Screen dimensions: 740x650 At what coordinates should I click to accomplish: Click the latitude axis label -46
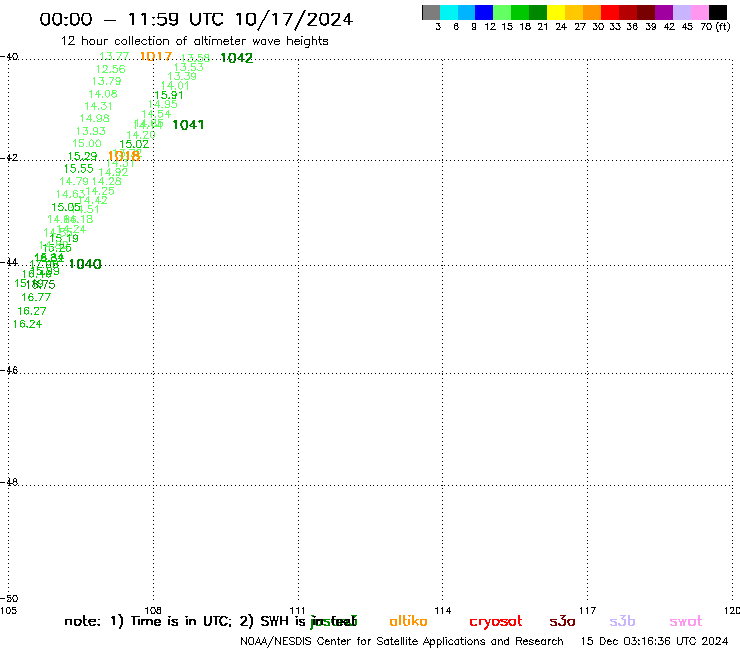9,370
